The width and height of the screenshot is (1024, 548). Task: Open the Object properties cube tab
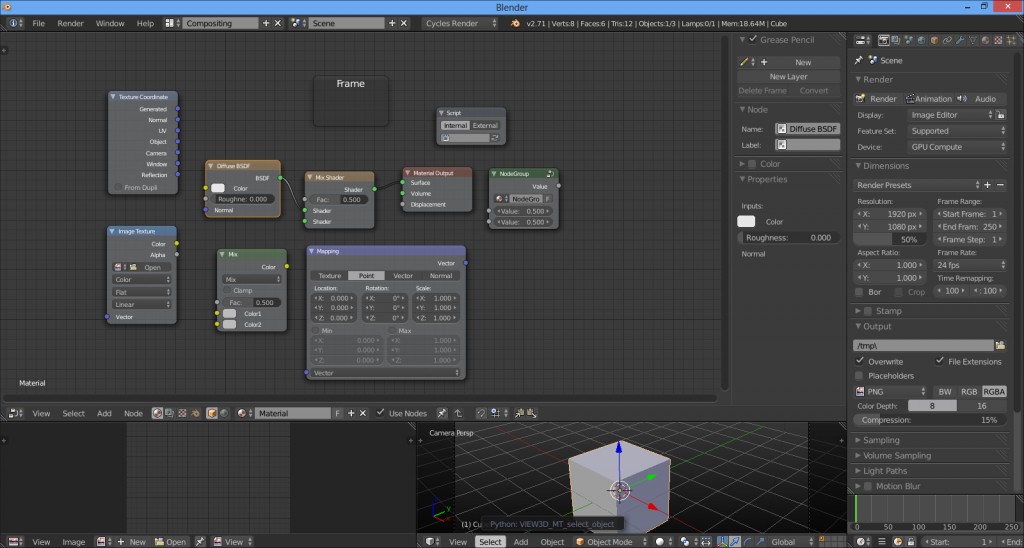[x=933, y=41]
